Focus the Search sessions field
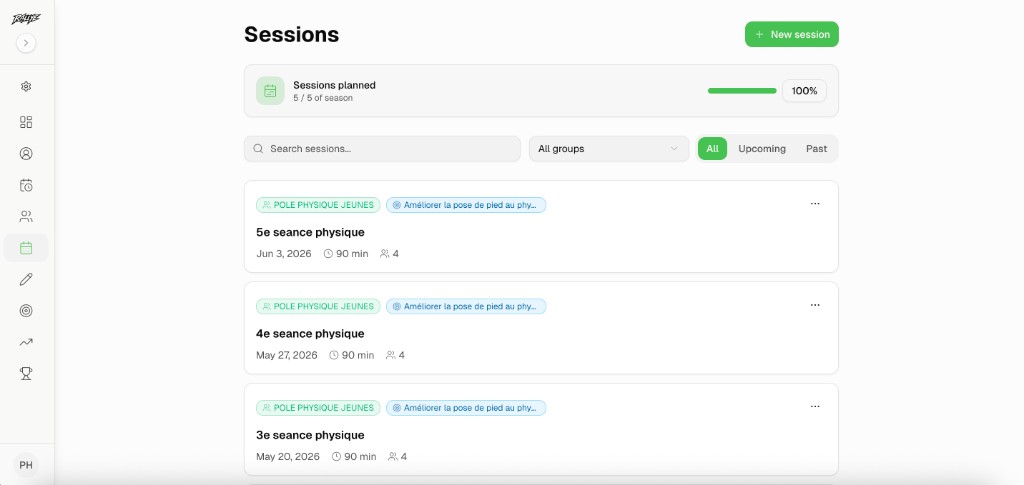The image size is (1024, 485). tap(383, 149)
